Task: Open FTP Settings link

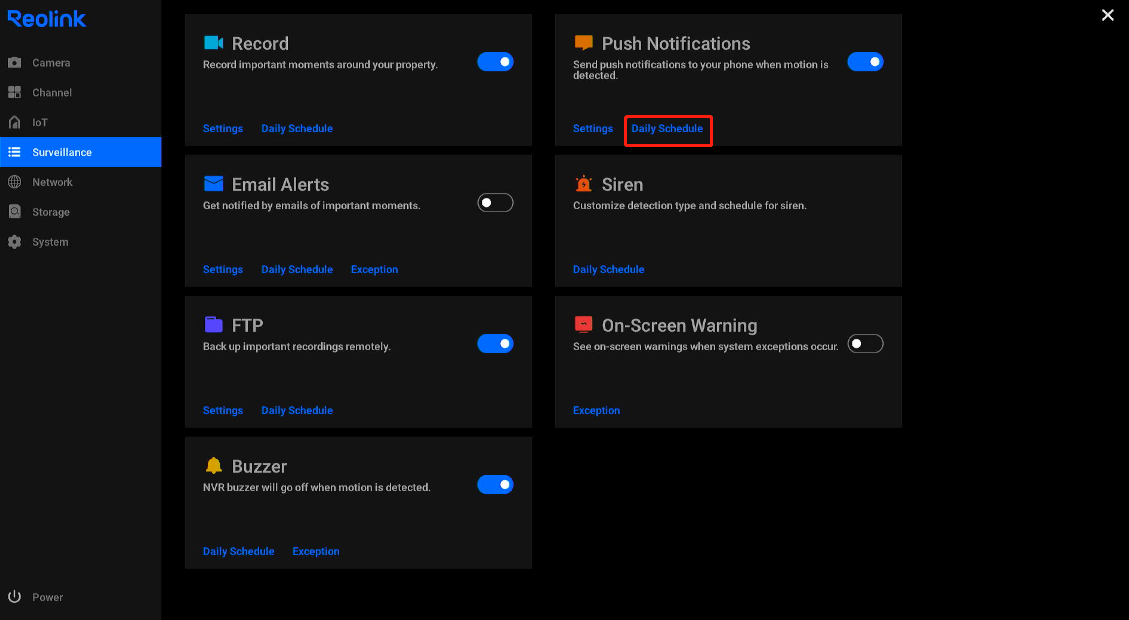Action: (222, 410)
